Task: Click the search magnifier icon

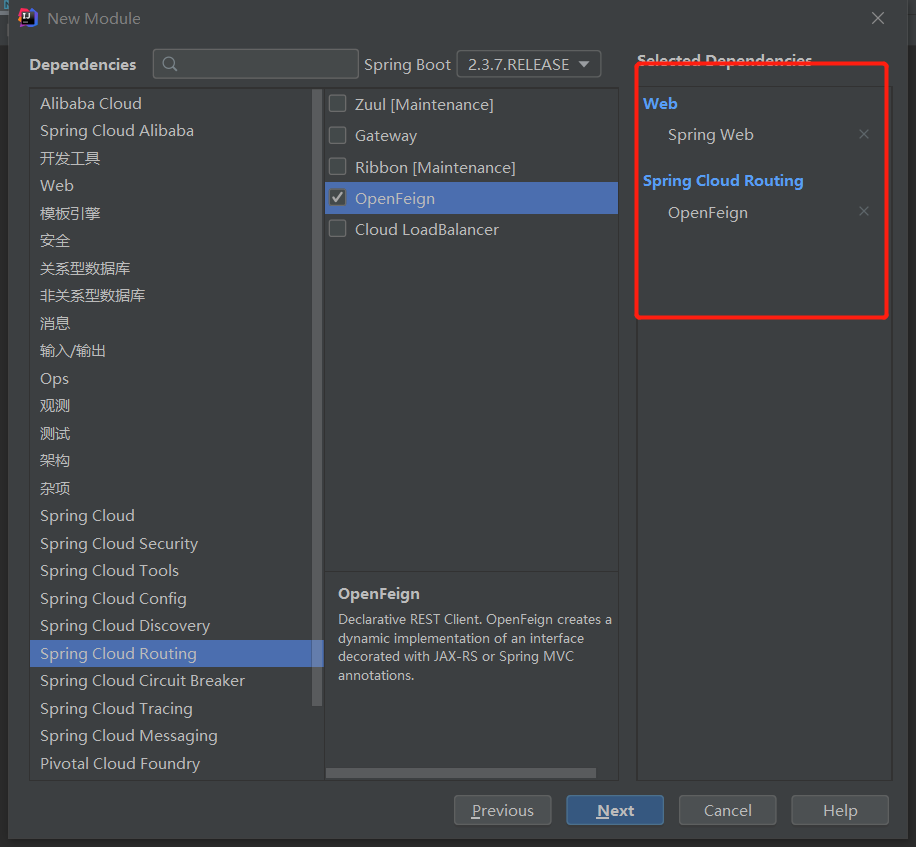Action: point(169,64)
